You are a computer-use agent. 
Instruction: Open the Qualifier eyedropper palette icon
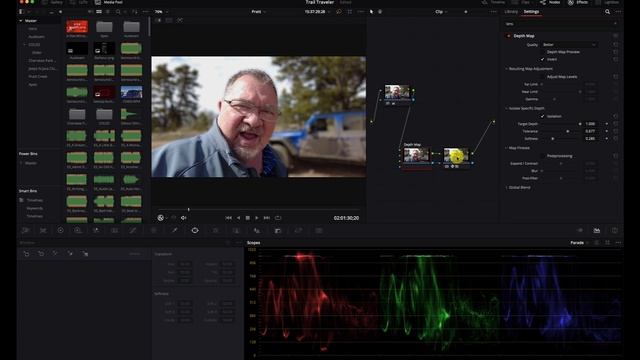[x=175, y=231]
